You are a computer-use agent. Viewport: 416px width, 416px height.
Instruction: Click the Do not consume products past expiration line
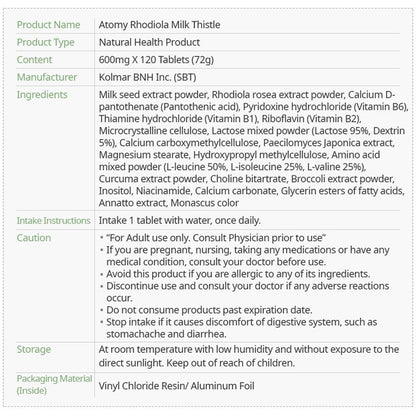tap(209, 310)
